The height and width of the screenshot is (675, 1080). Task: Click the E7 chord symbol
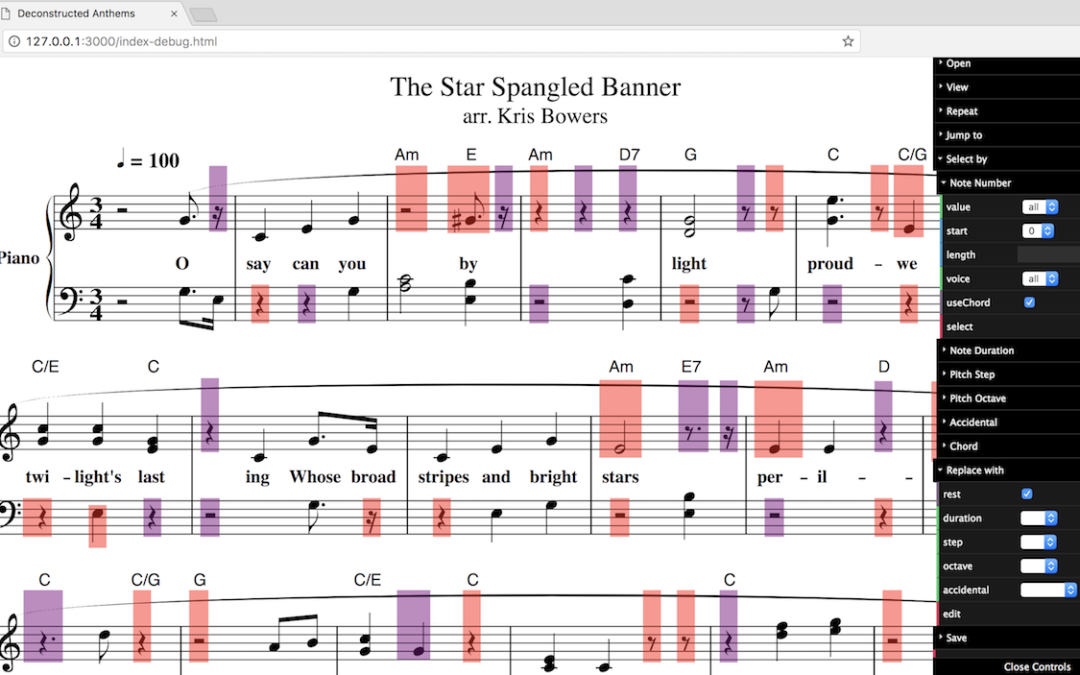tap(691, 366)
